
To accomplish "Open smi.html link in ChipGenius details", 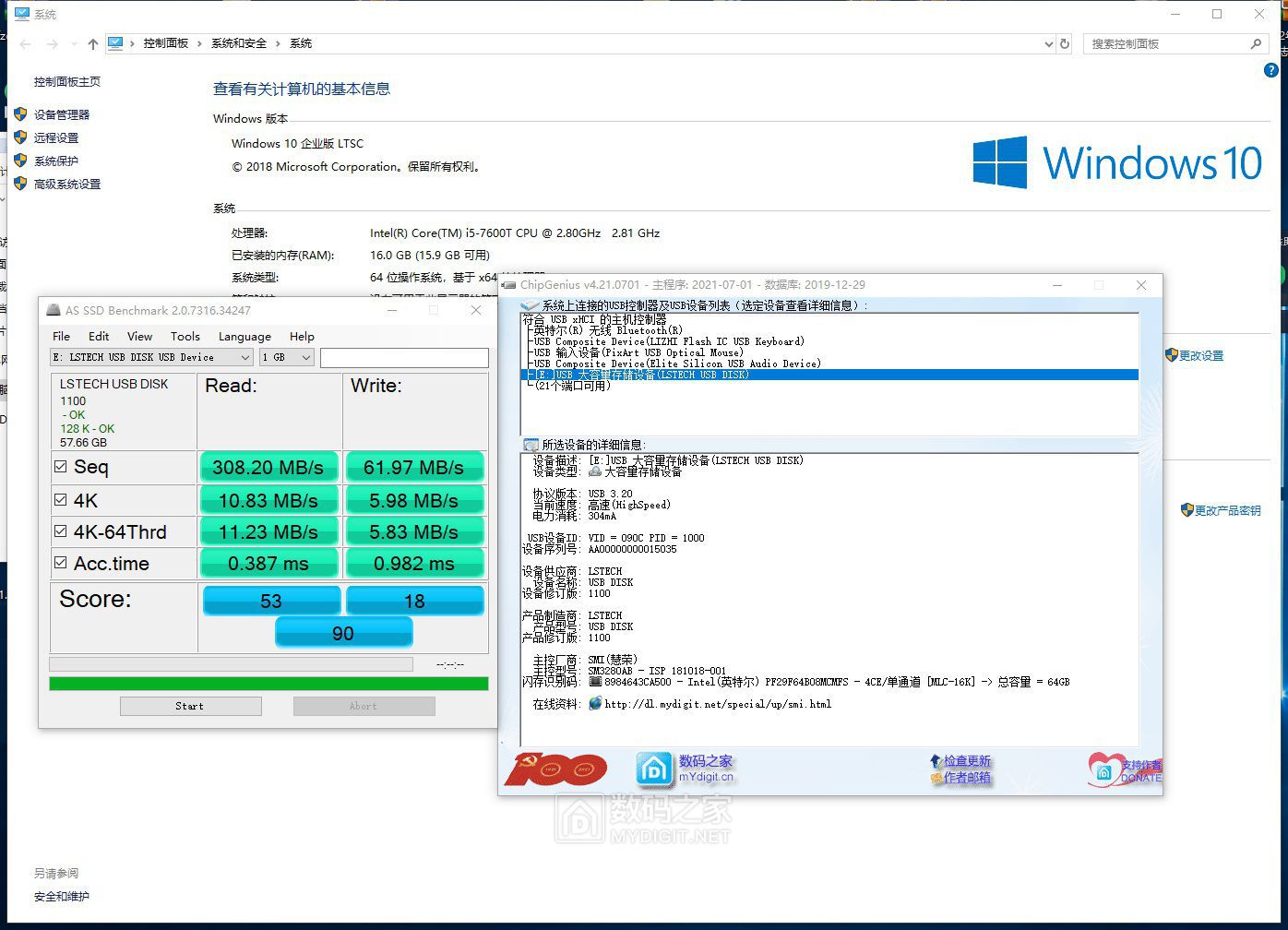I will [x=718, y=704].
